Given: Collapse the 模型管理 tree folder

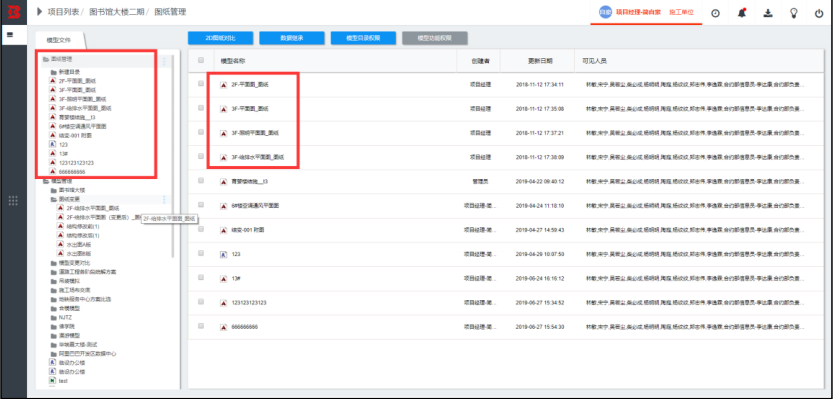Looking at the screenshot, I should pyautogui.click(x=46, y=181).
